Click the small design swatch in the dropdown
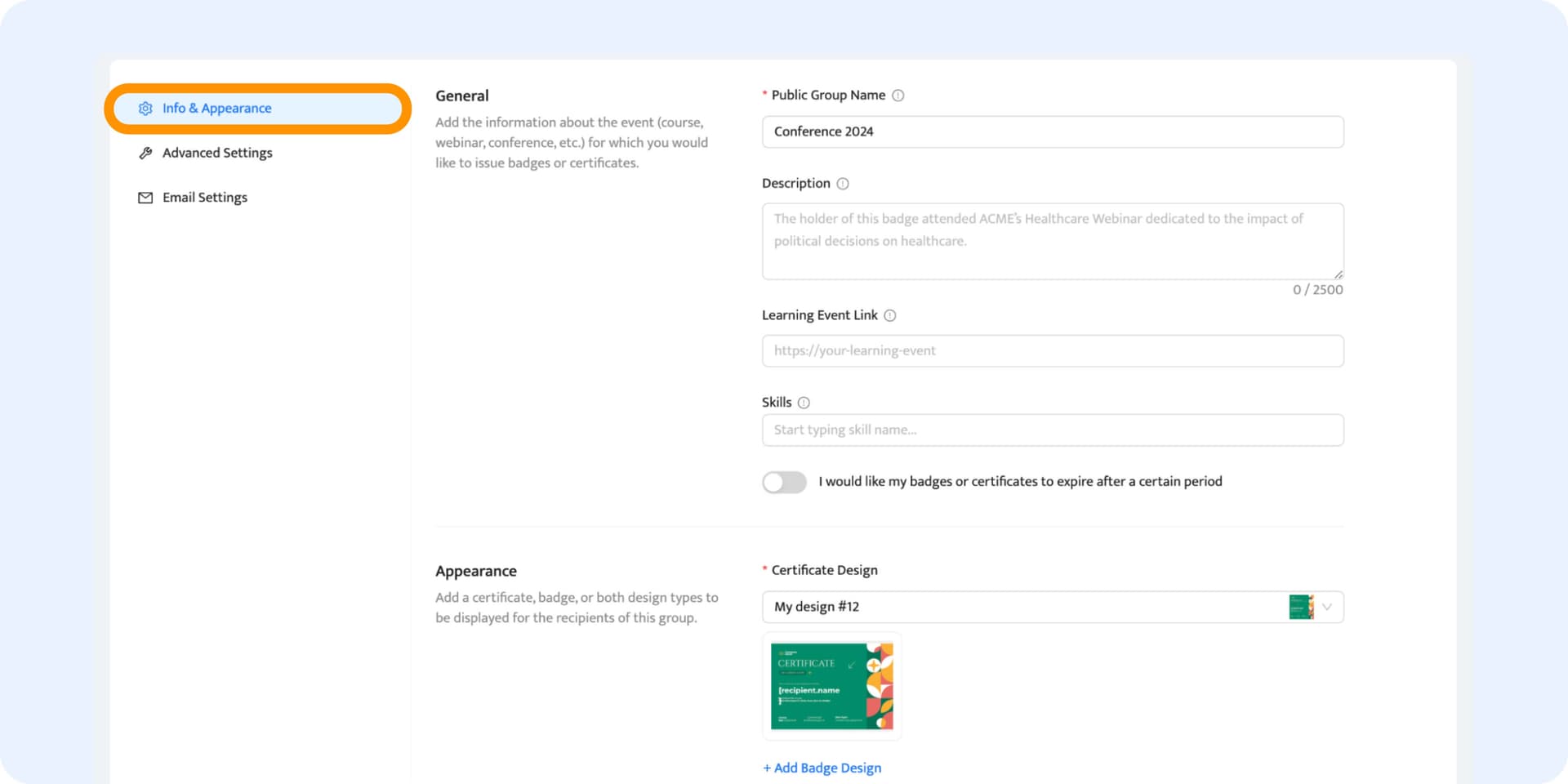 (x=1300, y=607)
